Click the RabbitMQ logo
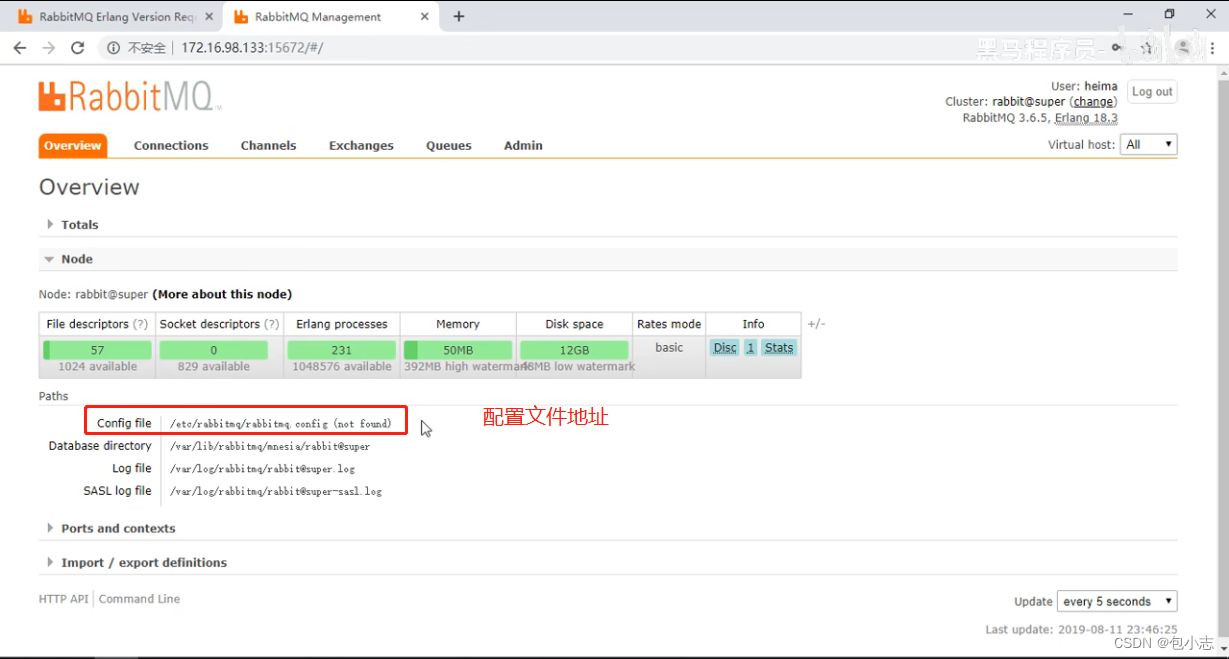The width and height of the screenshot is (1229, 659). [130, 96]
